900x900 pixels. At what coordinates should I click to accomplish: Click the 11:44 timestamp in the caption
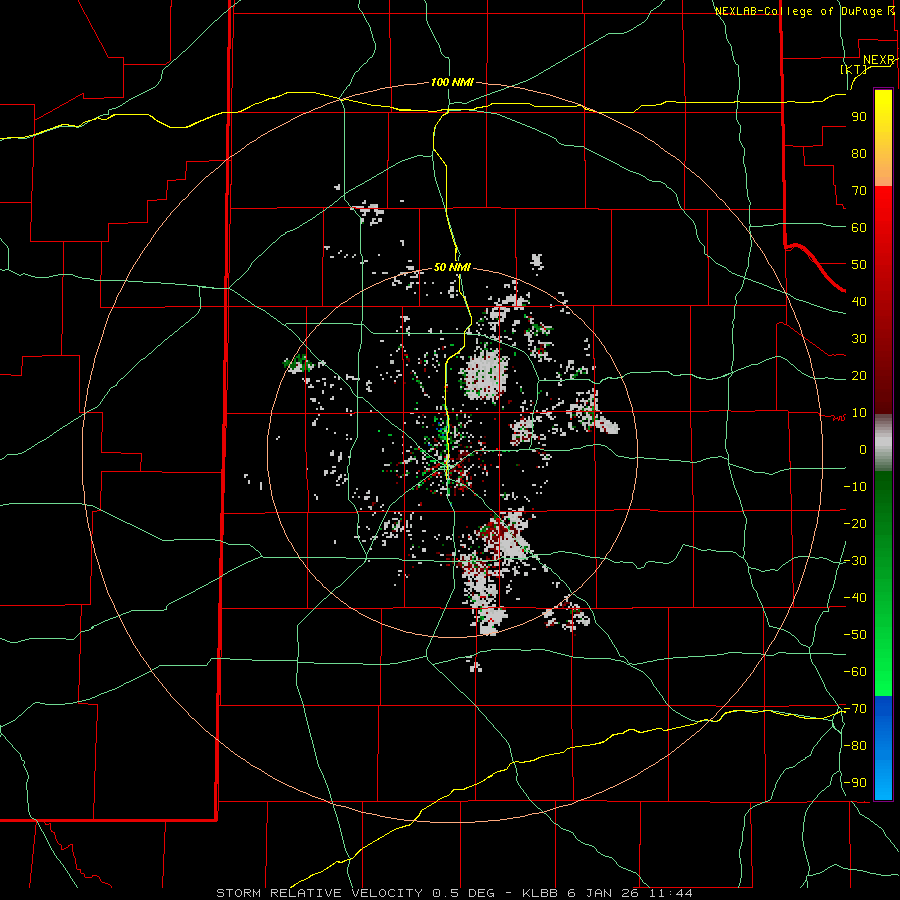coord(671,893)
